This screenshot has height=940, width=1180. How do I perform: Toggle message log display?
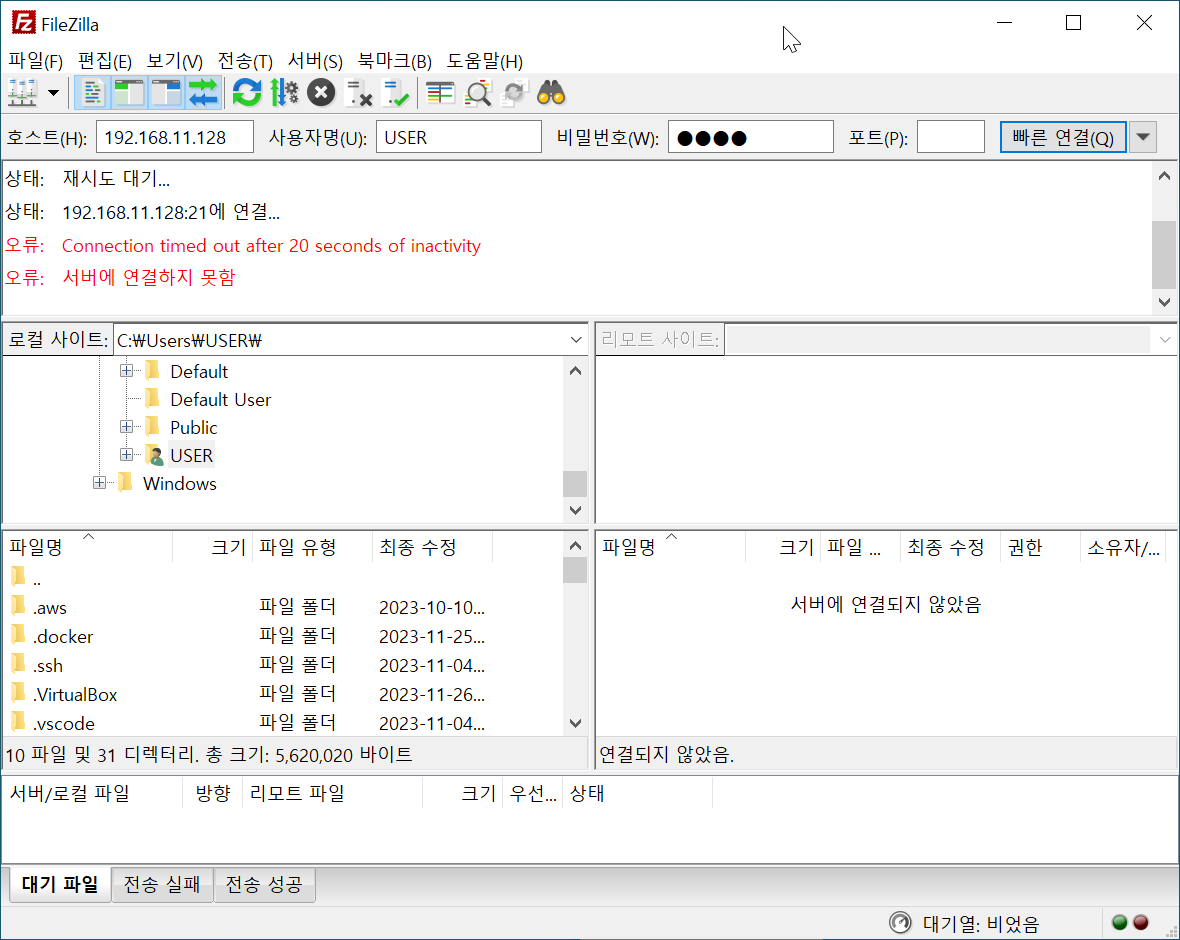pos(93,93)
